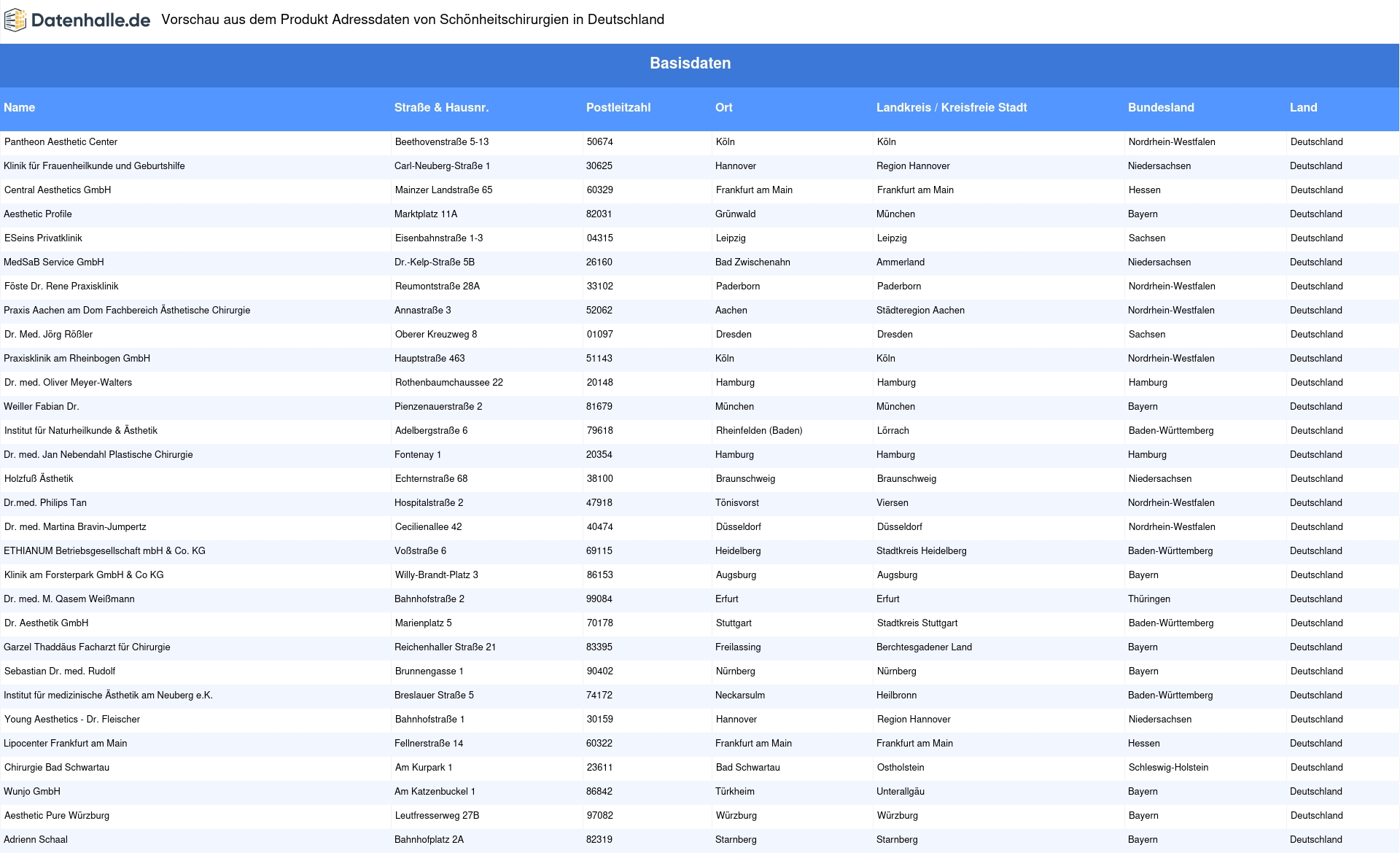
Task: Select Holzfuß Ästhetik name cell
Action: pyautogui.click(x=39, y=478)
